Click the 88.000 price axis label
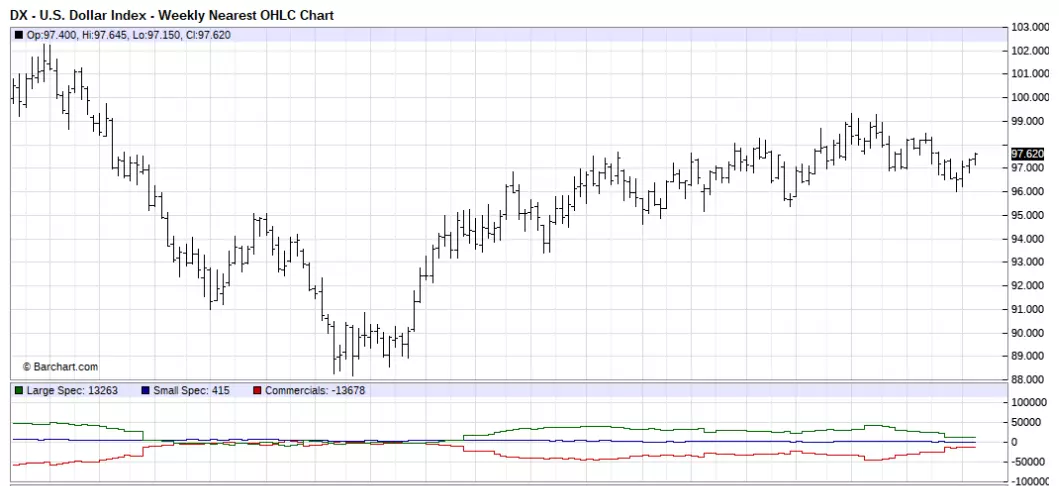The height and width of the screenshot is (486, 1059). pyautogui.click(x=1030, y=379)
